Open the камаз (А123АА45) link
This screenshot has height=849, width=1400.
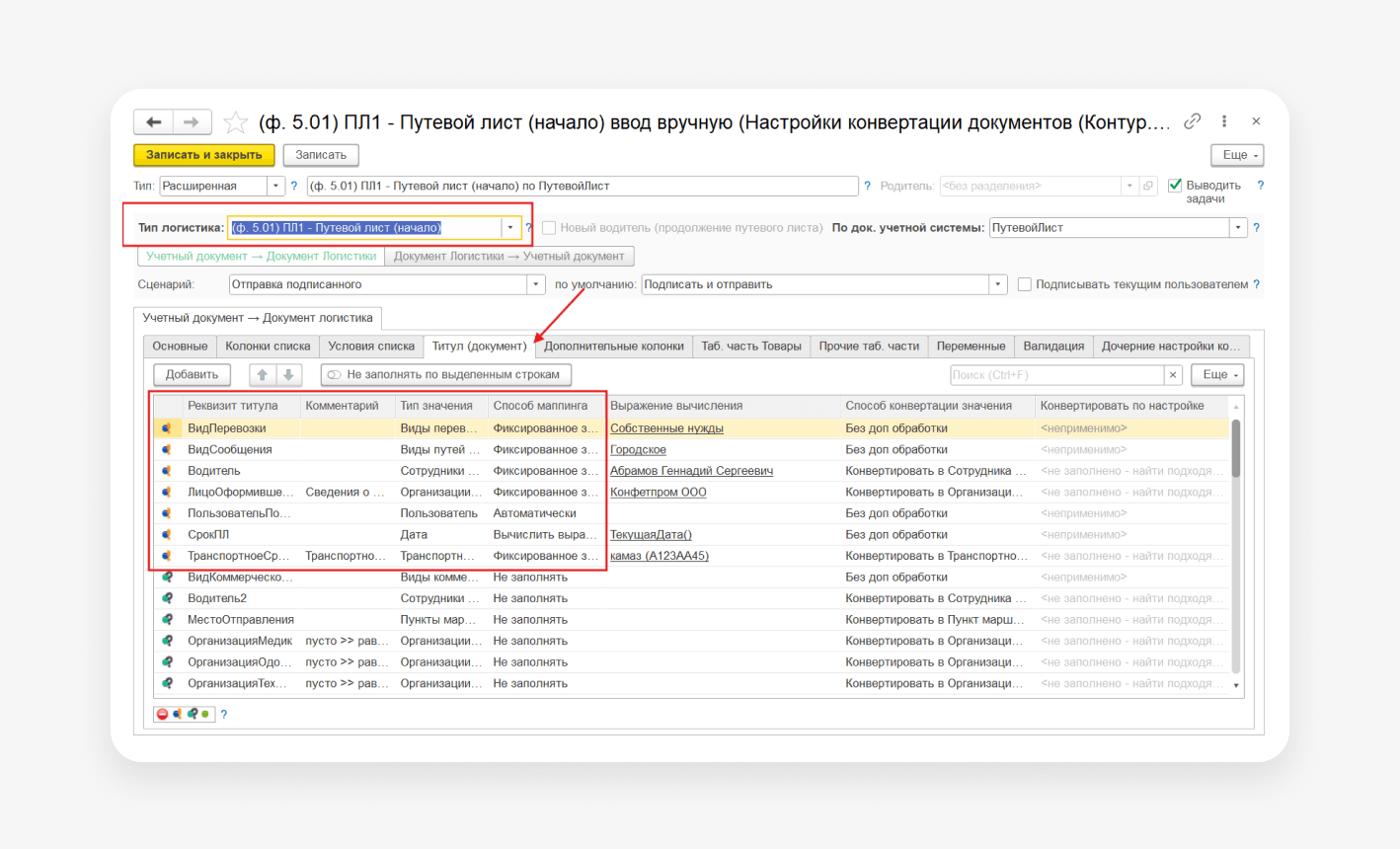660,556
